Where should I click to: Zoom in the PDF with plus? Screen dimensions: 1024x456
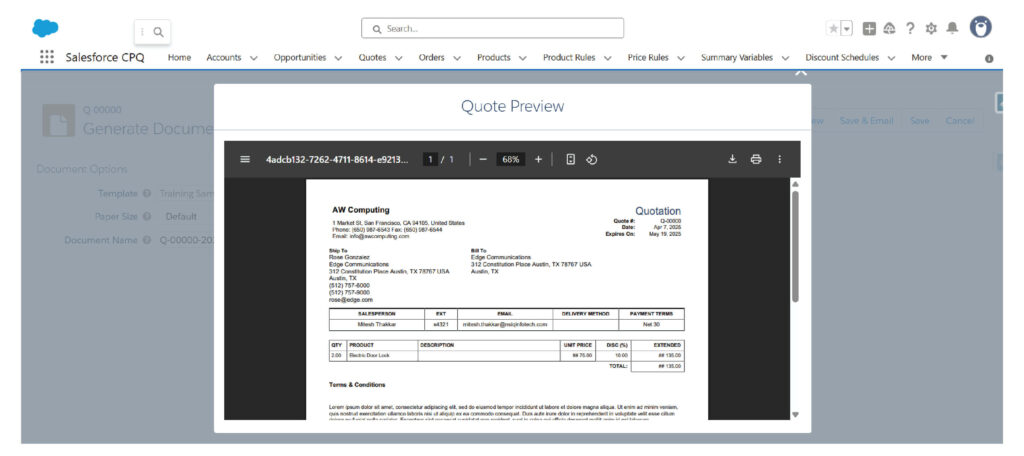click(x=538, y=159)
